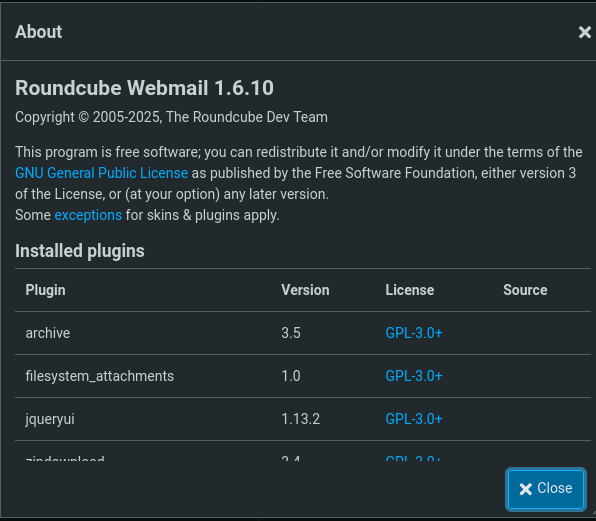Select the archive plugin name
Image resolution: width=596 pixels, height=521 pixels.
(x=48, y=333)
